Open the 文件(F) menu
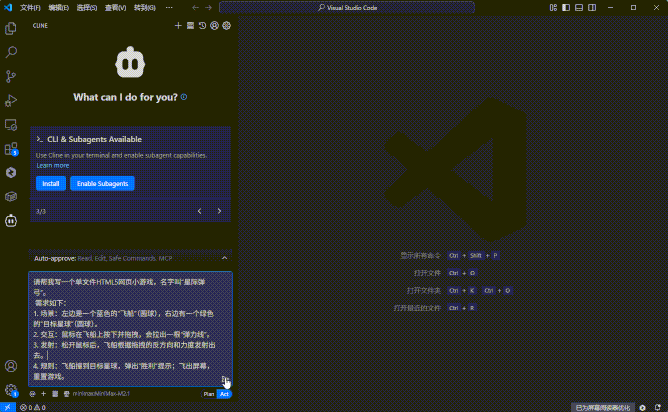668x412 pixels. pos(30,7)
